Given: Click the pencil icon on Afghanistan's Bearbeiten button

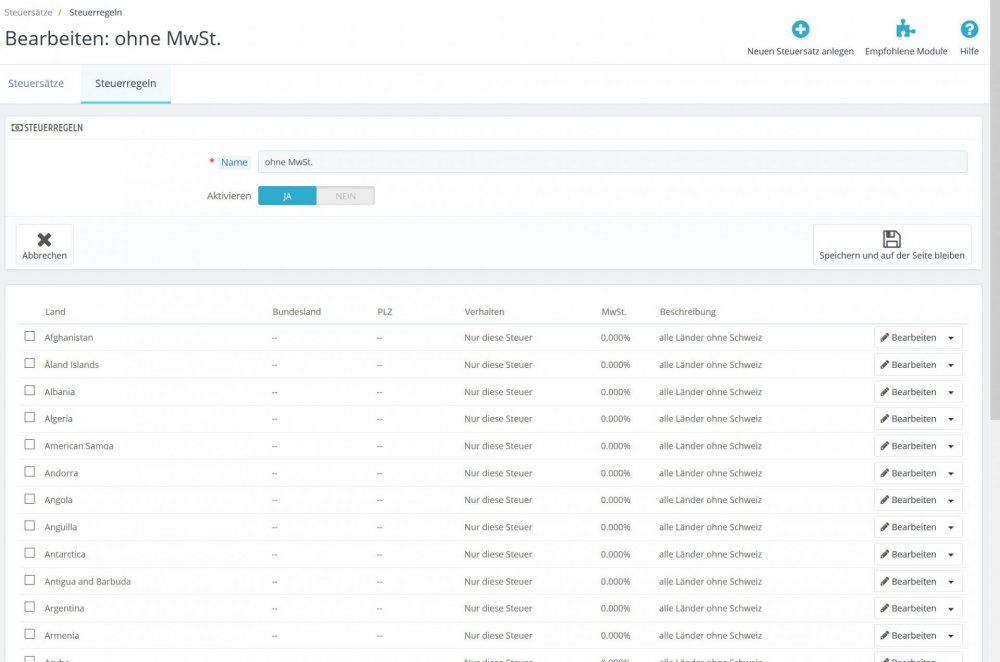Looking at the screenshot, I should pos(885,337).
